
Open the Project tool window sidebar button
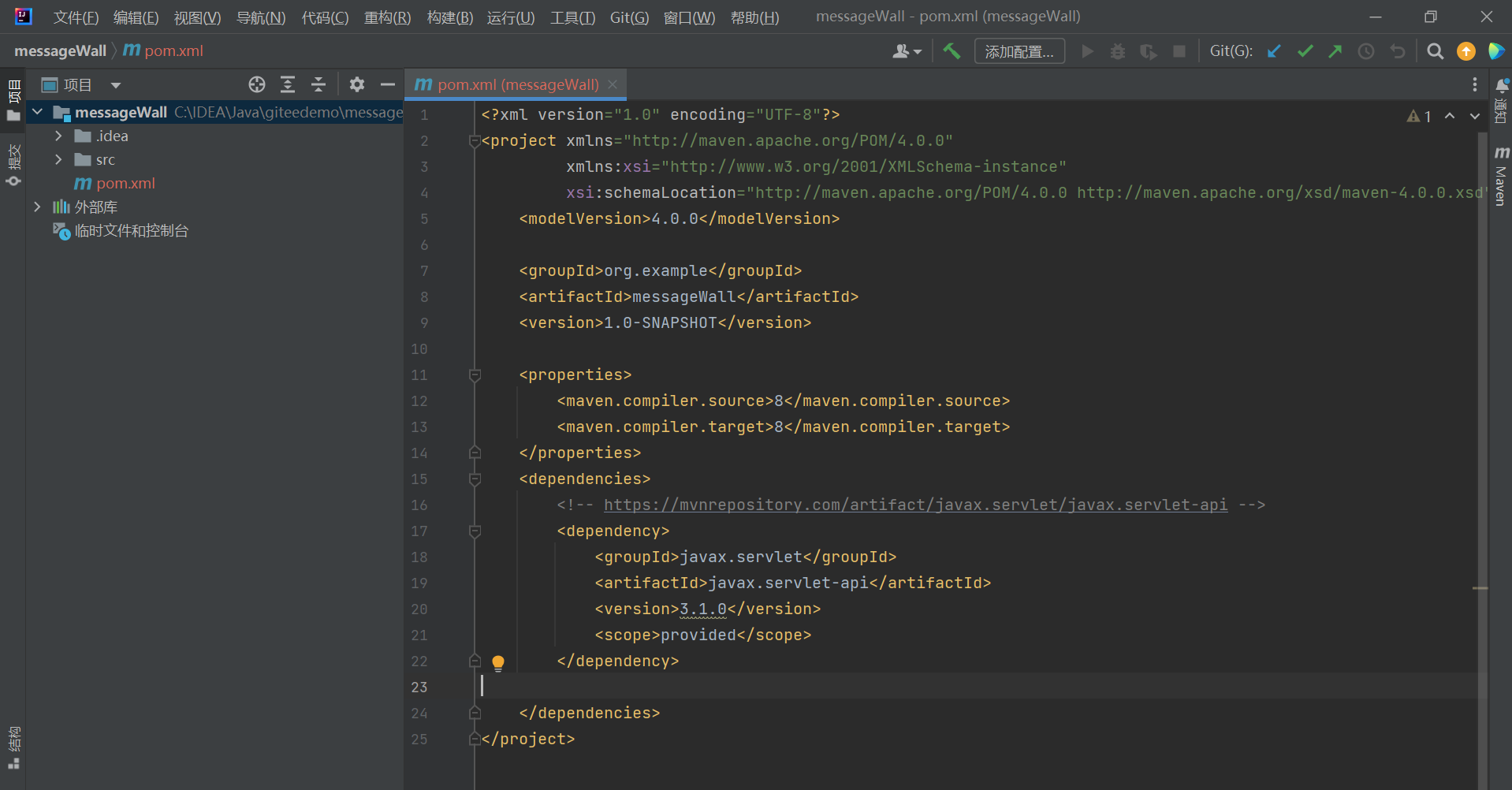[x=13, y=100]
